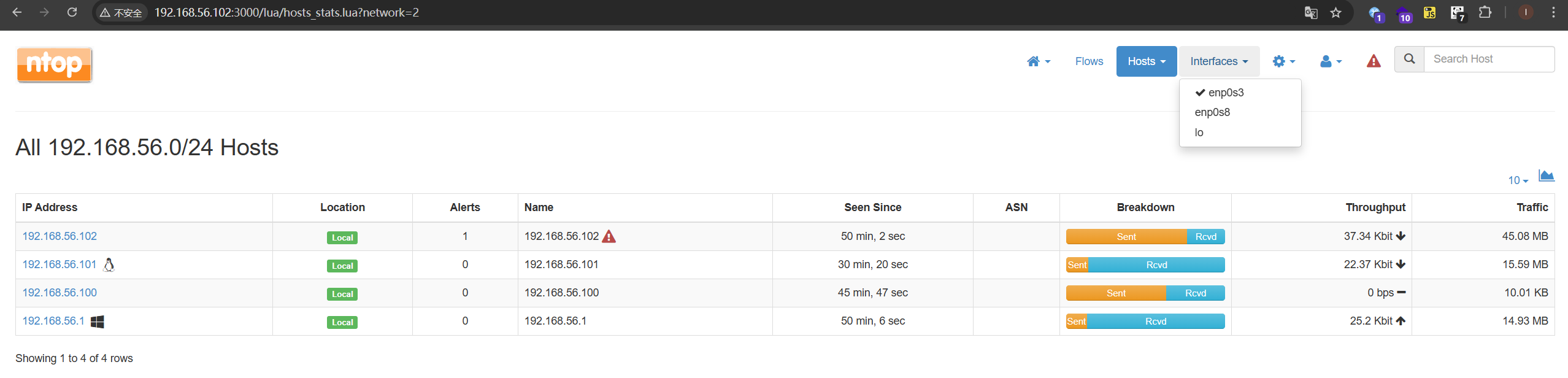Screen dimensions: 1568x378
Task: Switch to the enp0s8 interface
Action: tap(1212, 112)
